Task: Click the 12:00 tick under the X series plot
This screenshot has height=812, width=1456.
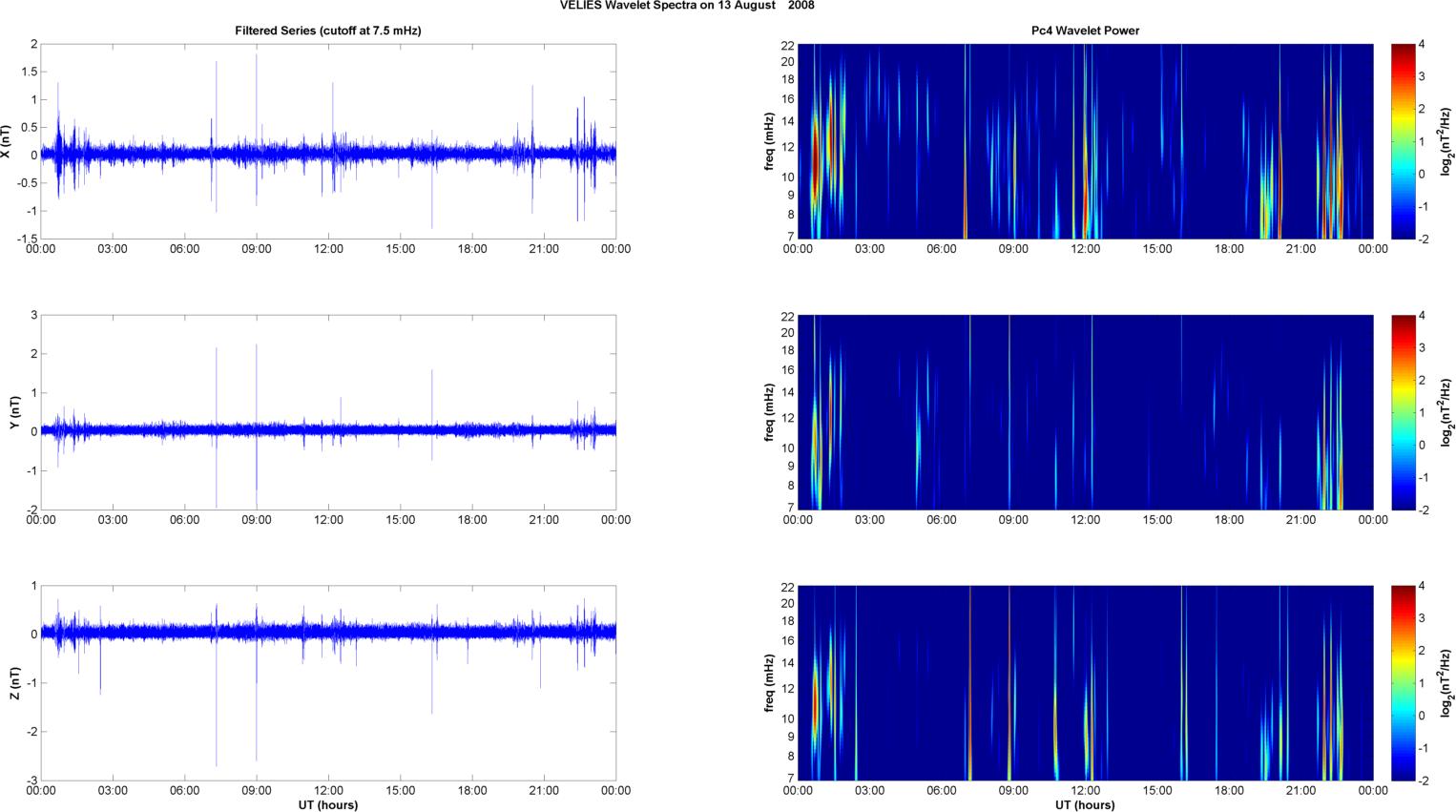Action: (x=328, y=249)
